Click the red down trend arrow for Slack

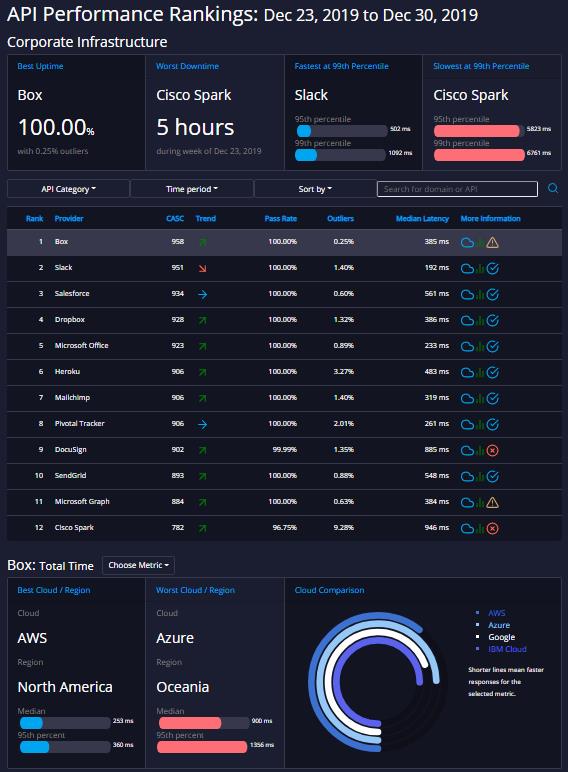point(202,268)
